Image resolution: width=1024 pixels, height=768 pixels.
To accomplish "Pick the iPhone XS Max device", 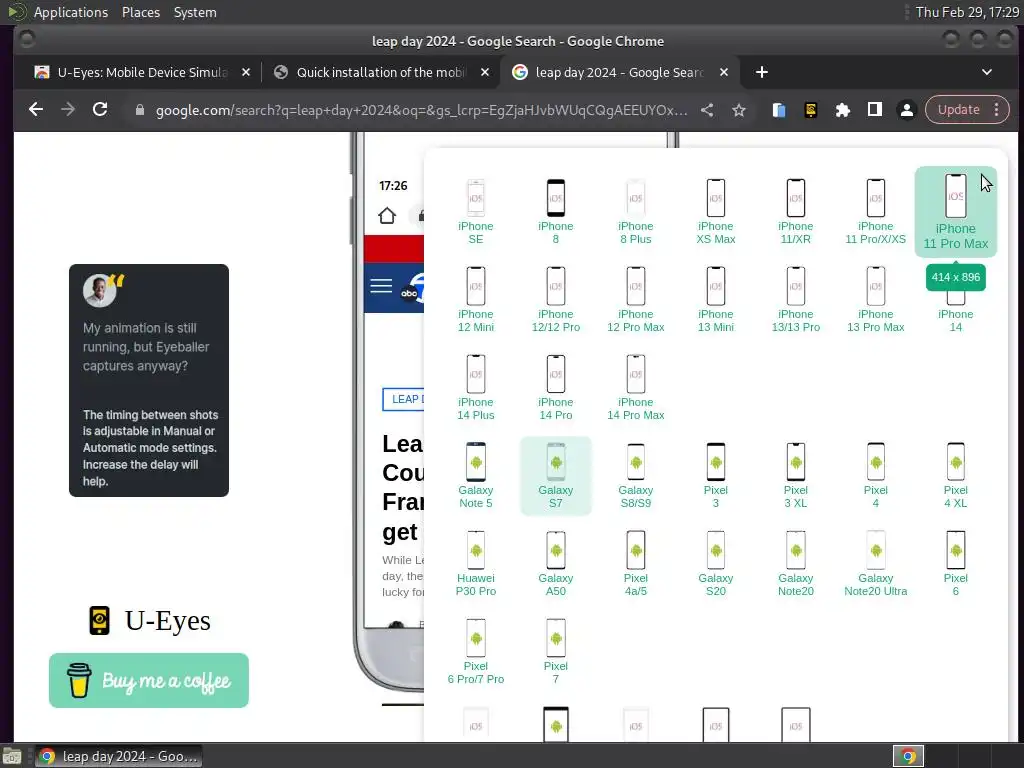I will [x=716, y=212].
